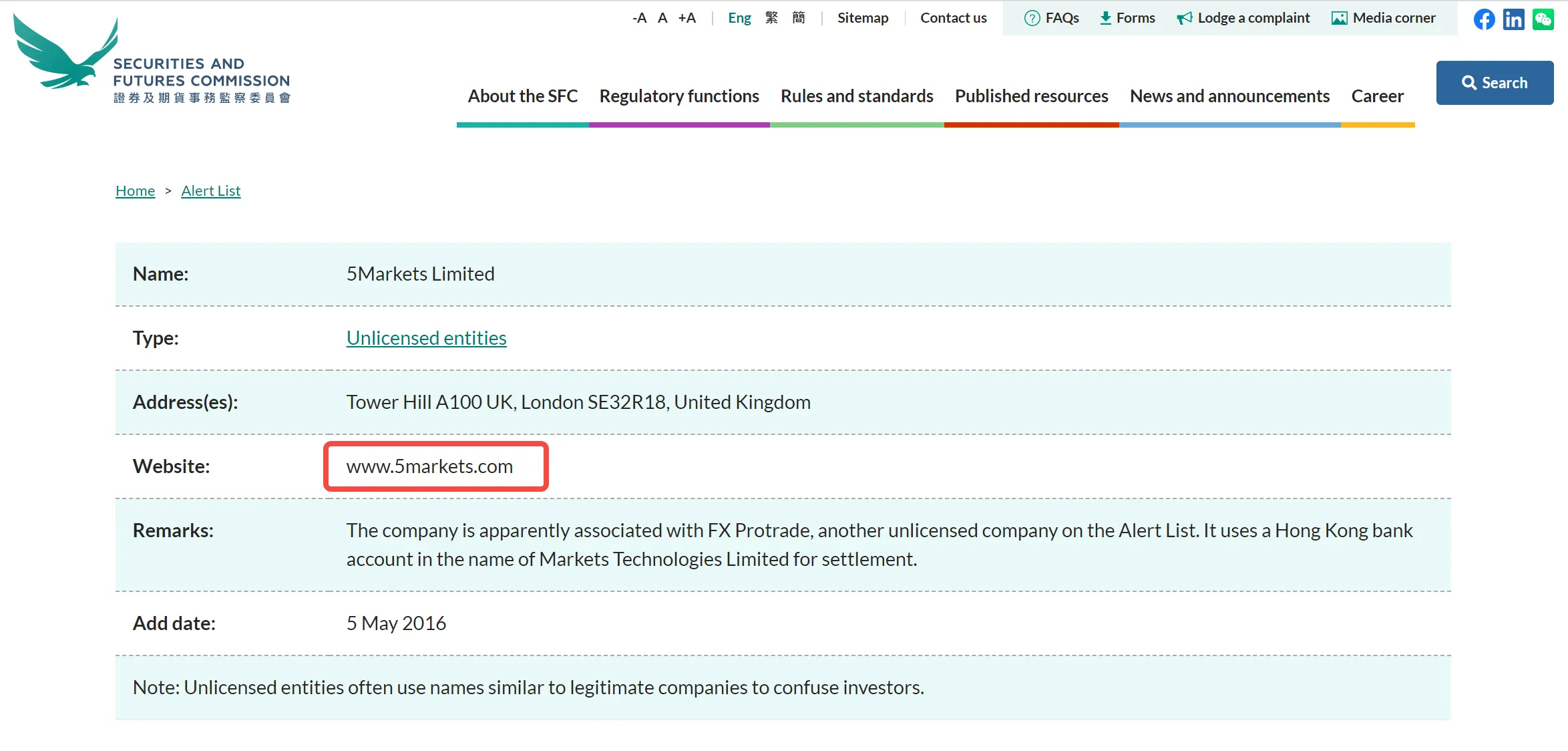Open the Contact us link
The image size is (1568, 751).
(954, 18)
